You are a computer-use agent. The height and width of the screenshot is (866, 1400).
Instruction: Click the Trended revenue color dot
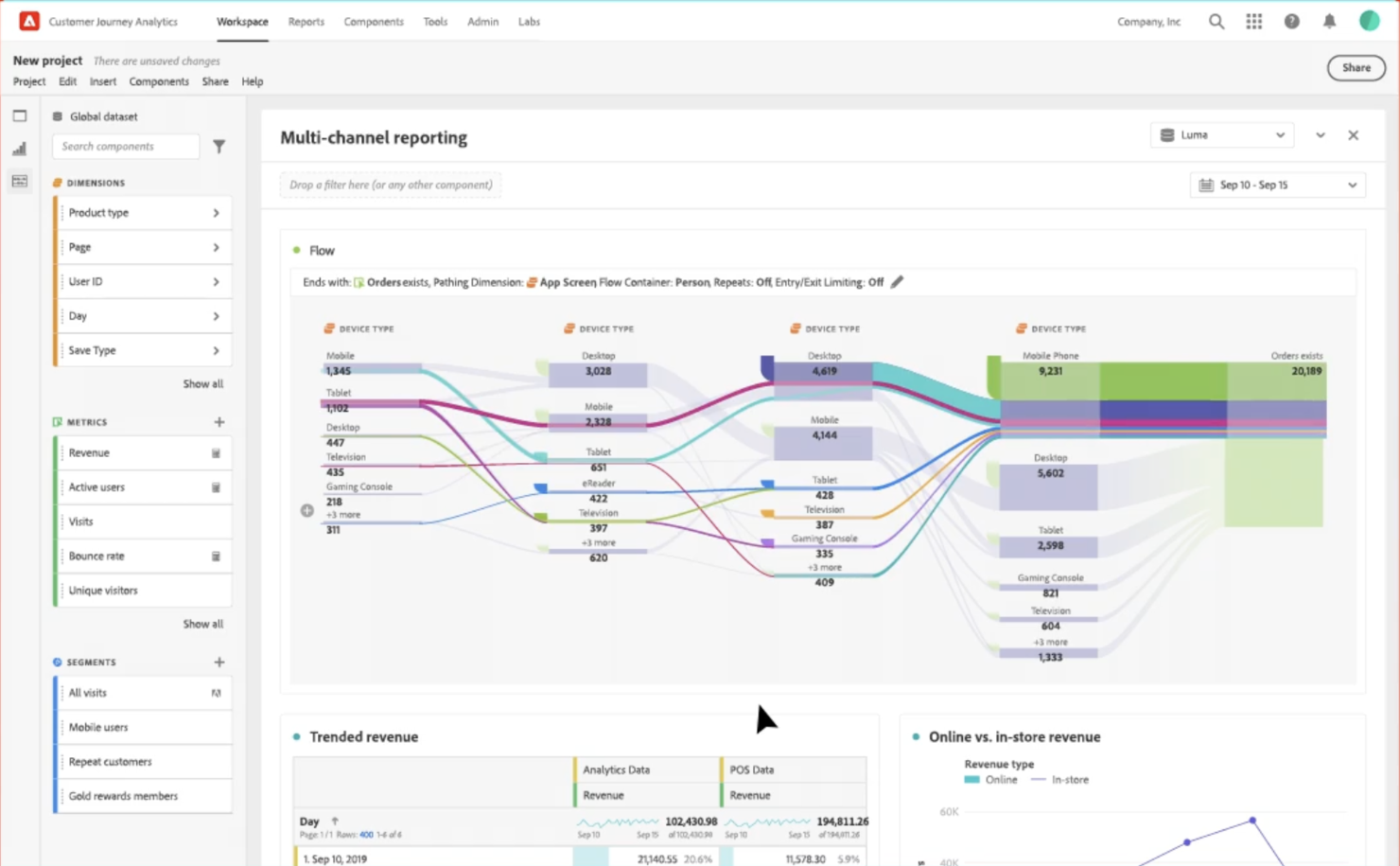[x=297, y=737]
